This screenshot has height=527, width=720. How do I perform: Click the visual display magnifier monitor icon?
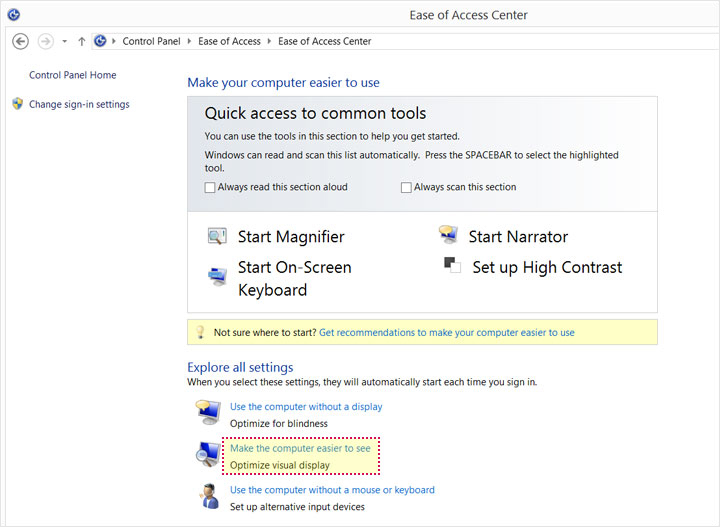[x=209, y=456]
